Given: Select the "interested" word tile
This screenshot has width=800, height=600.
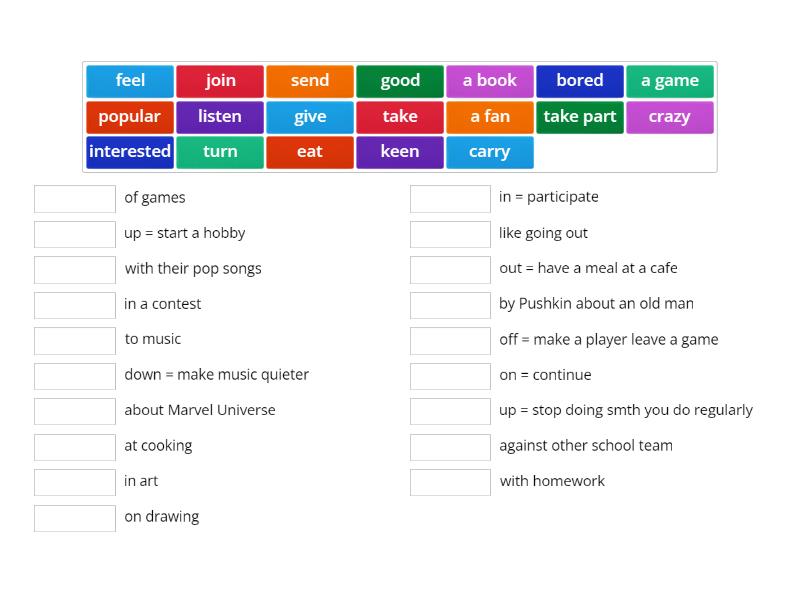Looking at the screenshot, I should [x=130, y=152].
